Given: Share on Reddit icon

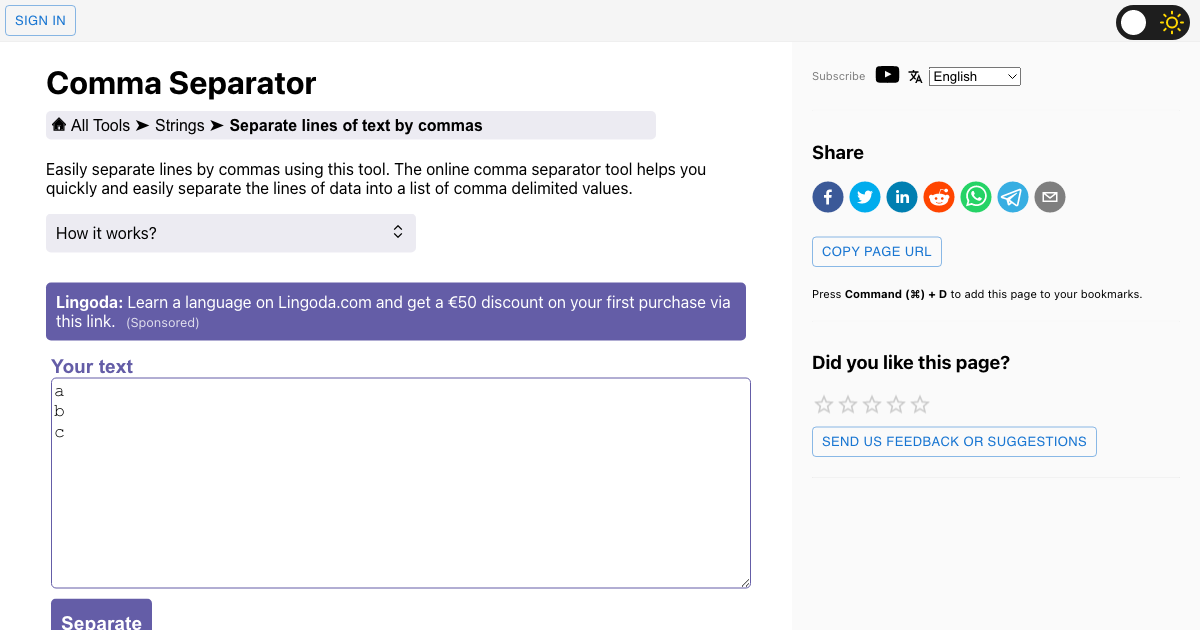Looking at the screenshot, I should click(x=939, y=197).
